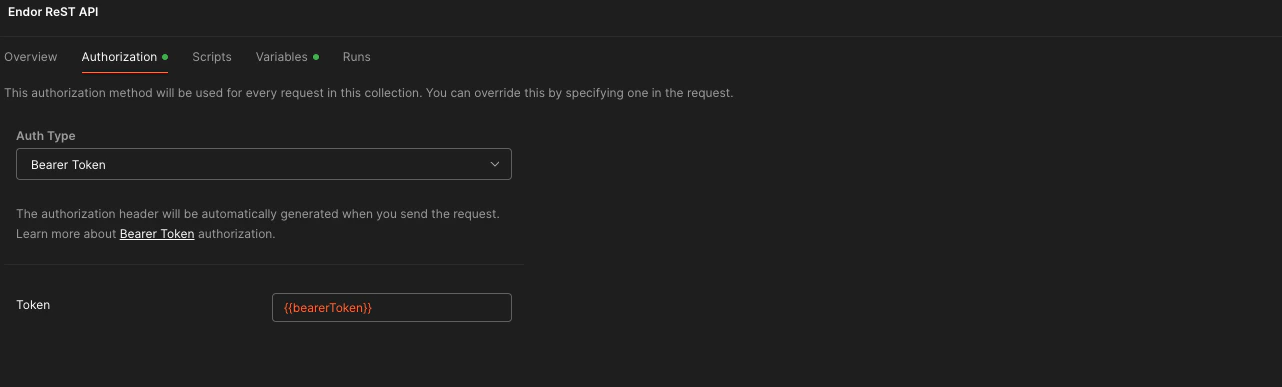Go to the Runs tab
The width and height of the screenshot is (1282, 387).
tap(356, 57)
